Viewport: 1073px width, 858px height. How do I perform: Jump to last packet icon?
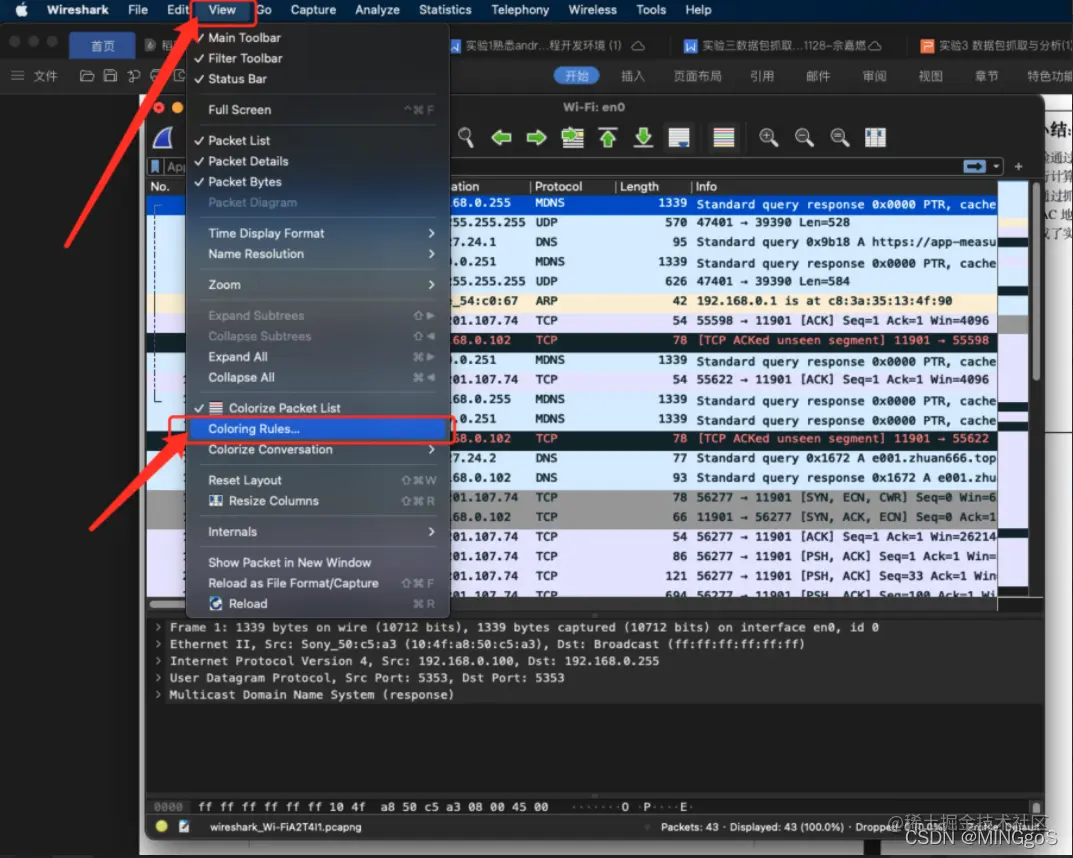pos(643,138)
